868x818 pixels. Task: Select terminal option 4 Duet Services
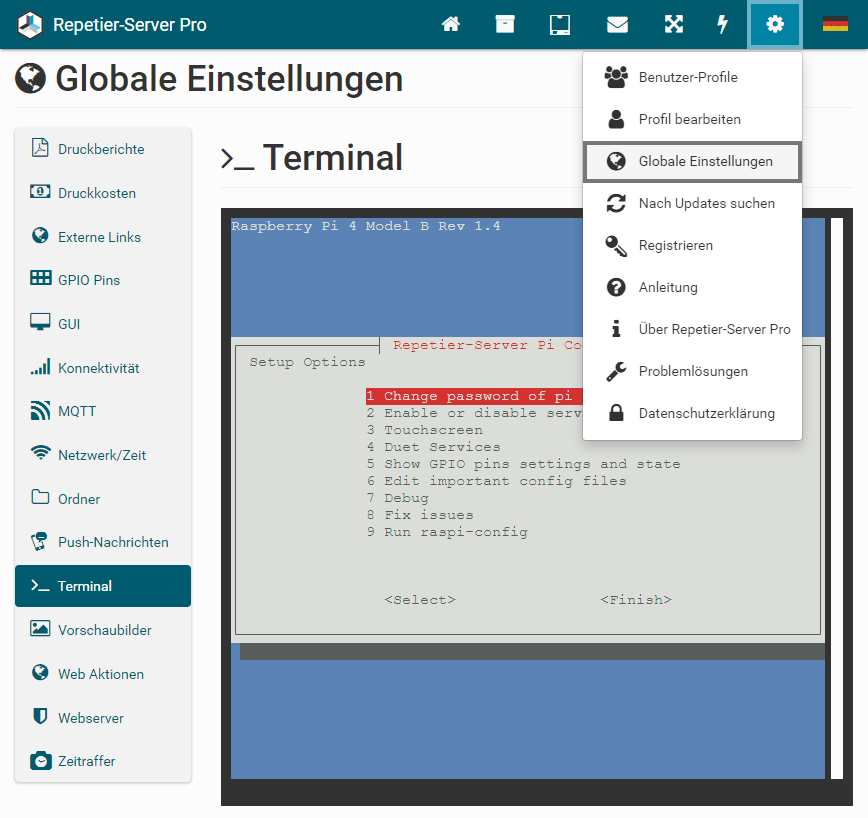tap(433, 447)
